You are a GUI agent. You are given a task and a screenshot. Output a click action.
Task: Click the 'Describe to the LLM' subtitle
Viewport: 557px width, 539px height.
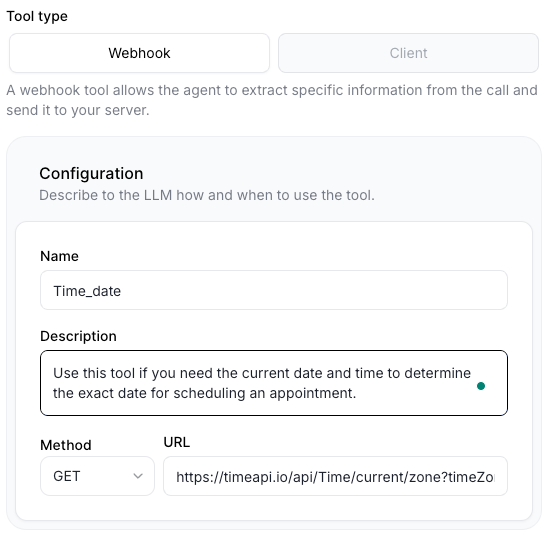207,195
